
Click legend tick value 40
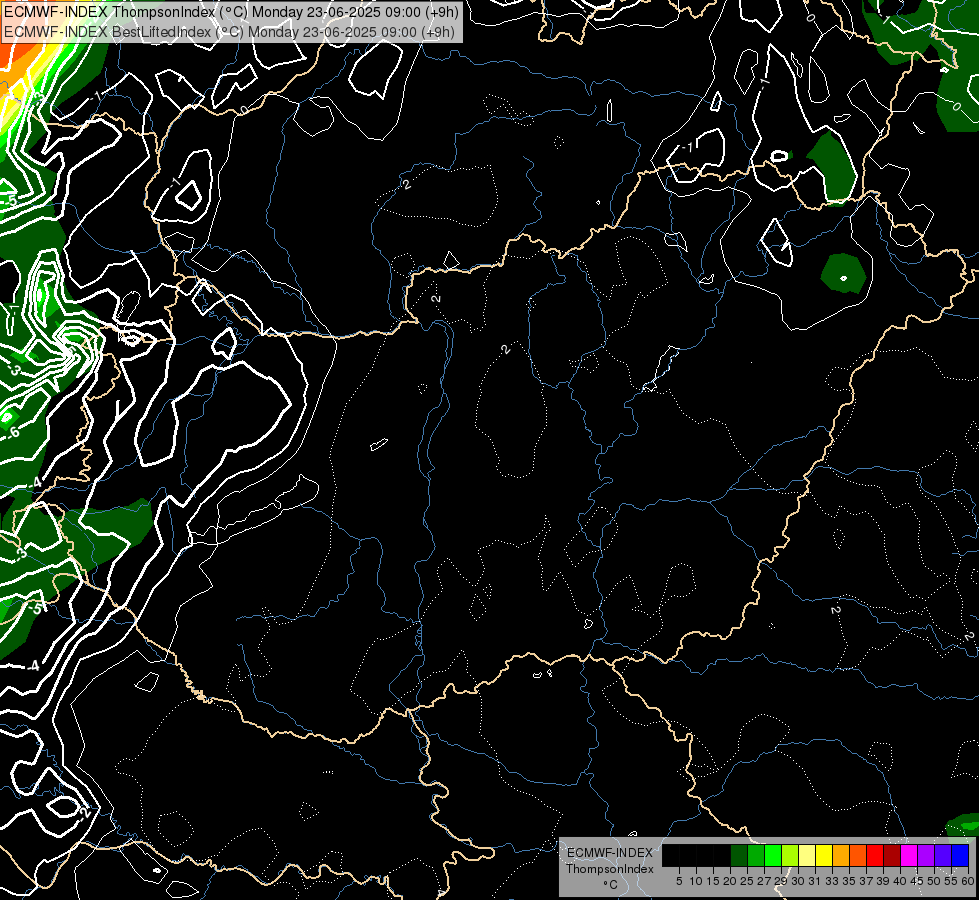[x=900, y=881]
